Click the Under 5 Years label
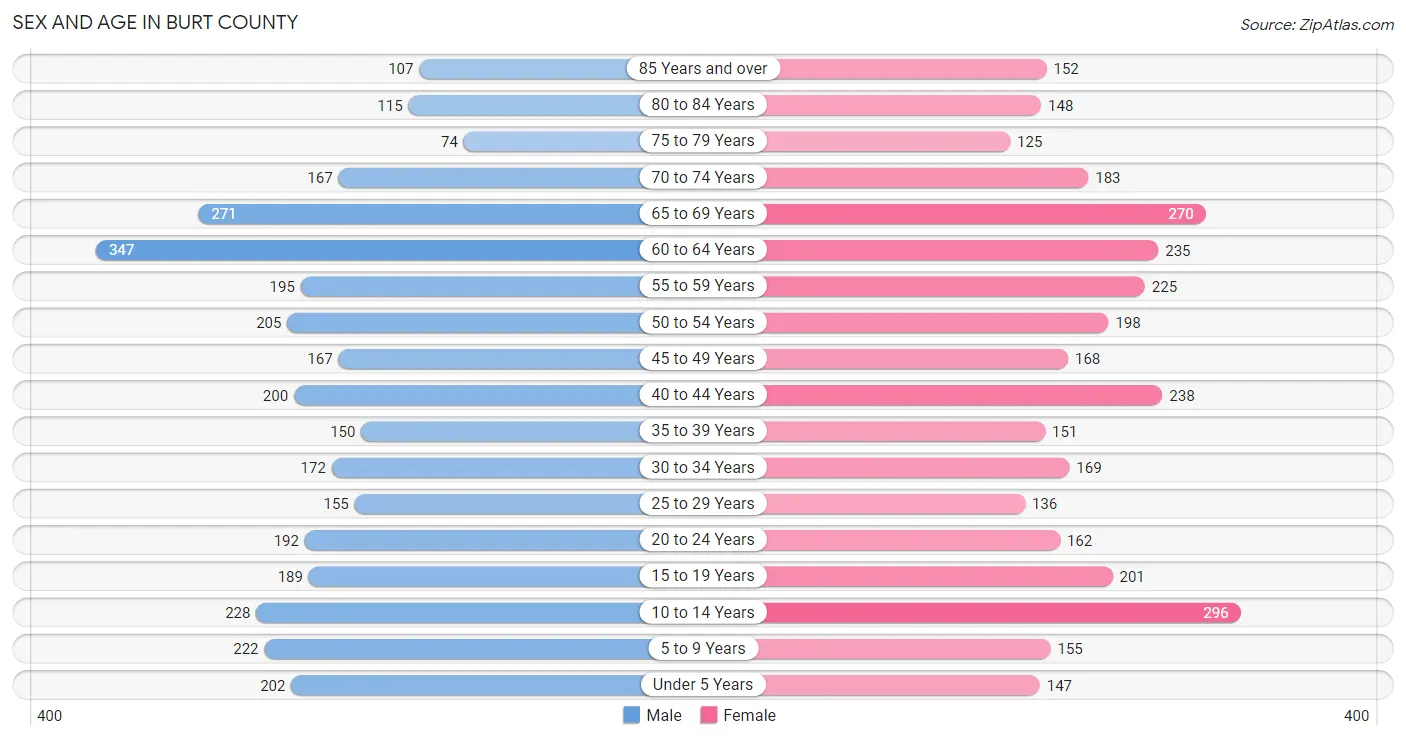 pyautogui.click(x=703, y=685)
